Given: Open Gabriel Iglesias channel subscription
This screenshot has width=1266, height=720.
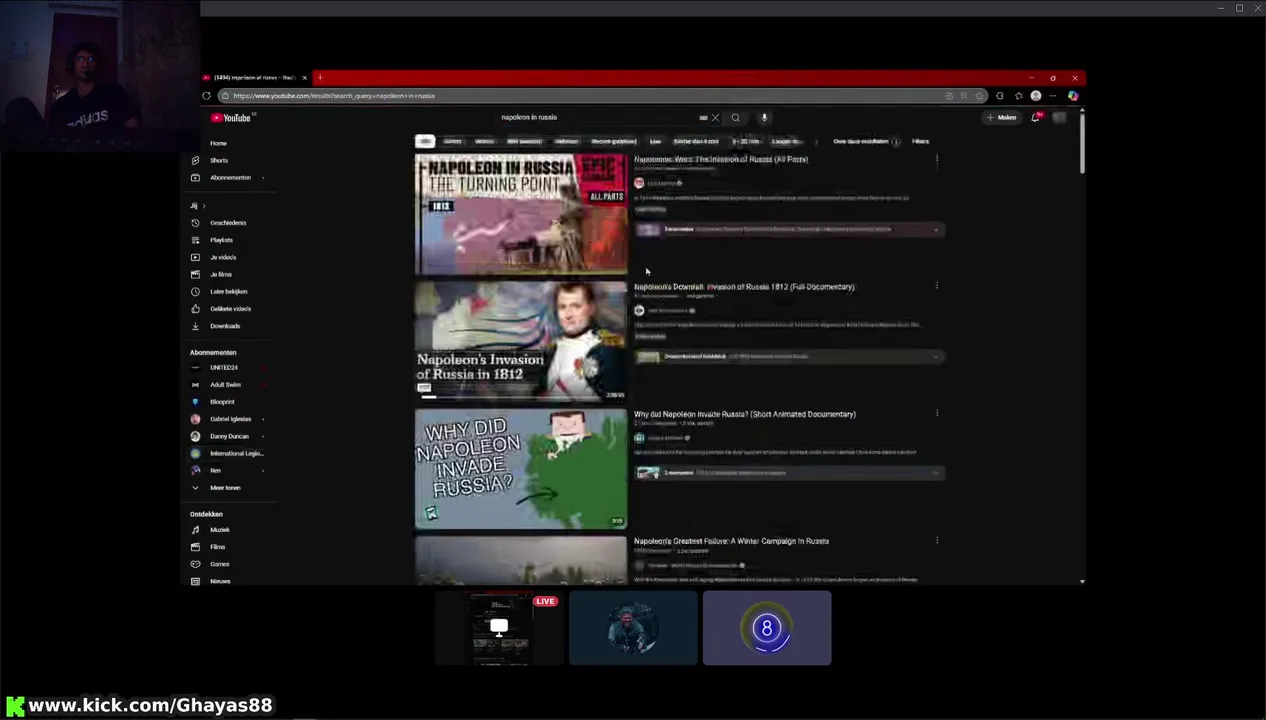Looking at the screenshot, I should 230,419.
